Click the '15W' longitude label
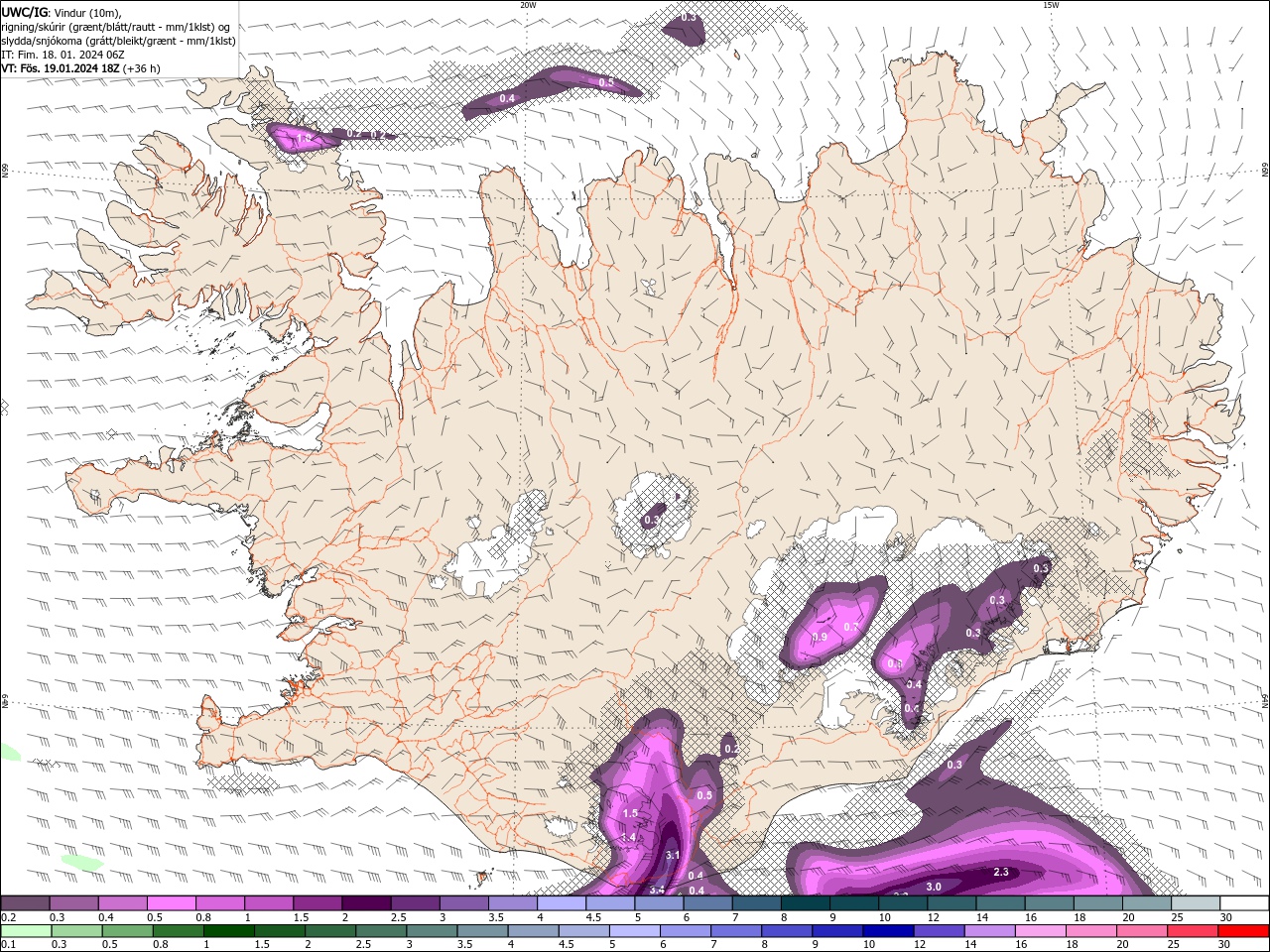Image resolution: width=1270 pixels, height=952 pixels. (x=1051, y=5)
